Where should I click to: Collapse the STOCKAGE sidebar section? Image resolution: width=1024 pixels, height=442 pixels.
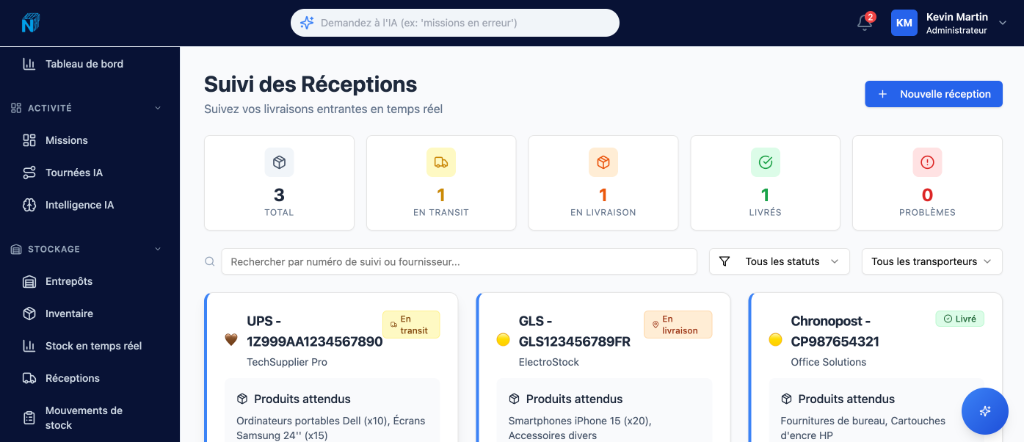click(x=157, y=249)
